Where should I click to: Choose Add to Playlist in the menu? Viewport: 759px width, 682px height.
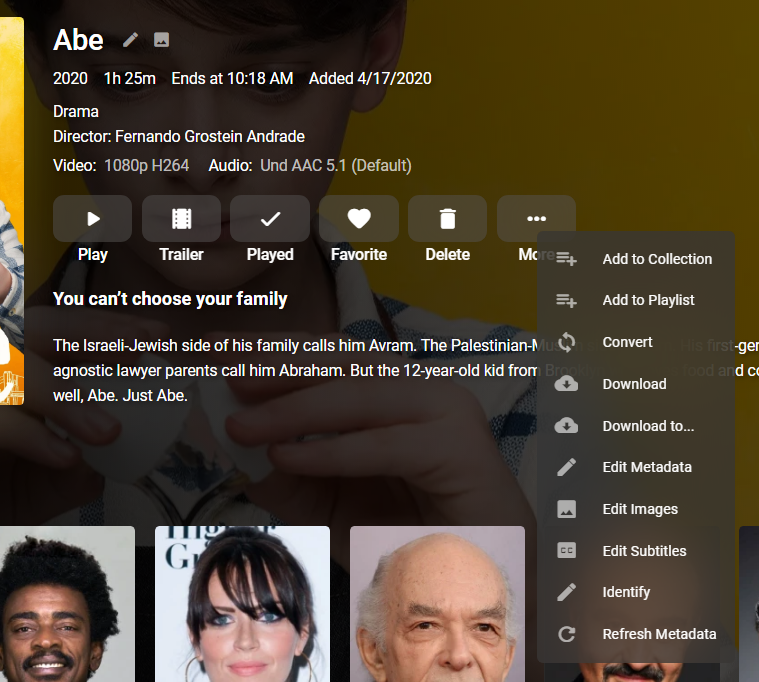click(636, 300)
